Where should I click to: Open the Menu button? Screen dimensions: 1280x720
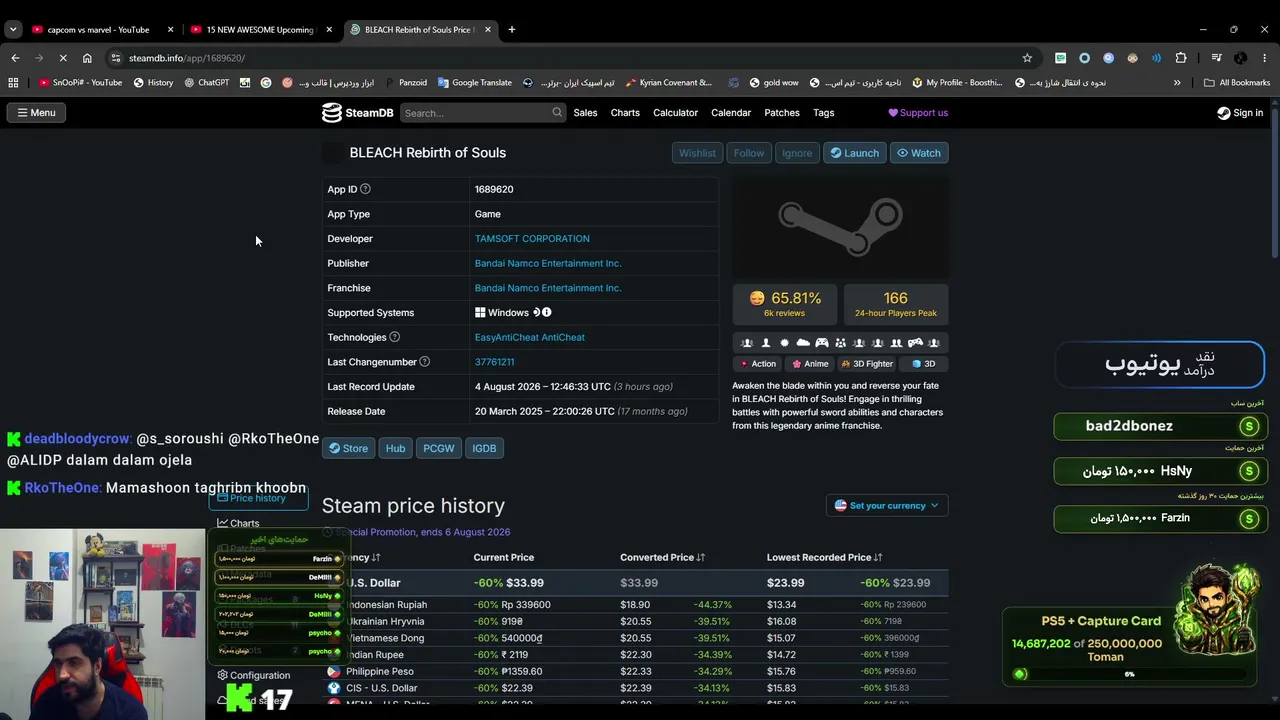tap(36, 113)
